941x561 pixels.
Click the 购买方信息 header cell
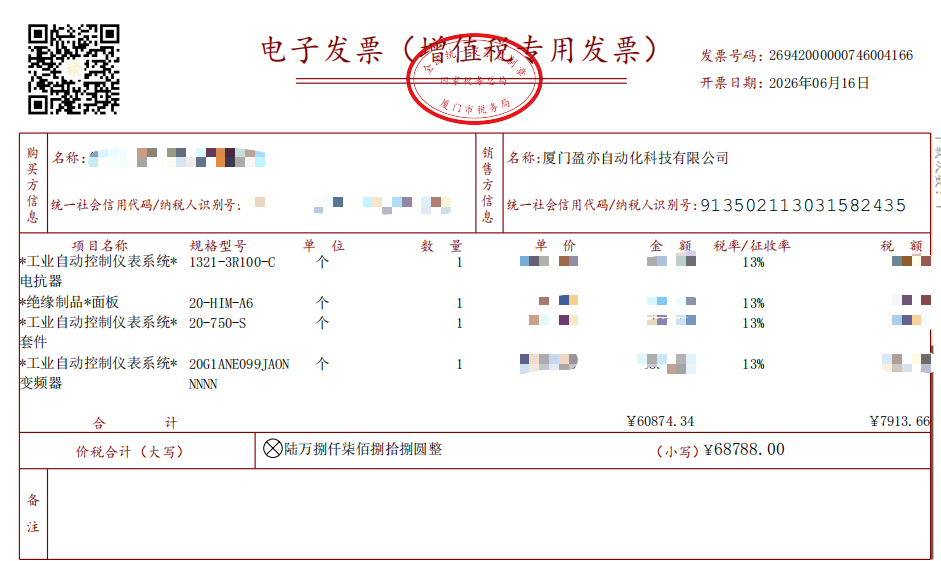(x=33, y=184)
